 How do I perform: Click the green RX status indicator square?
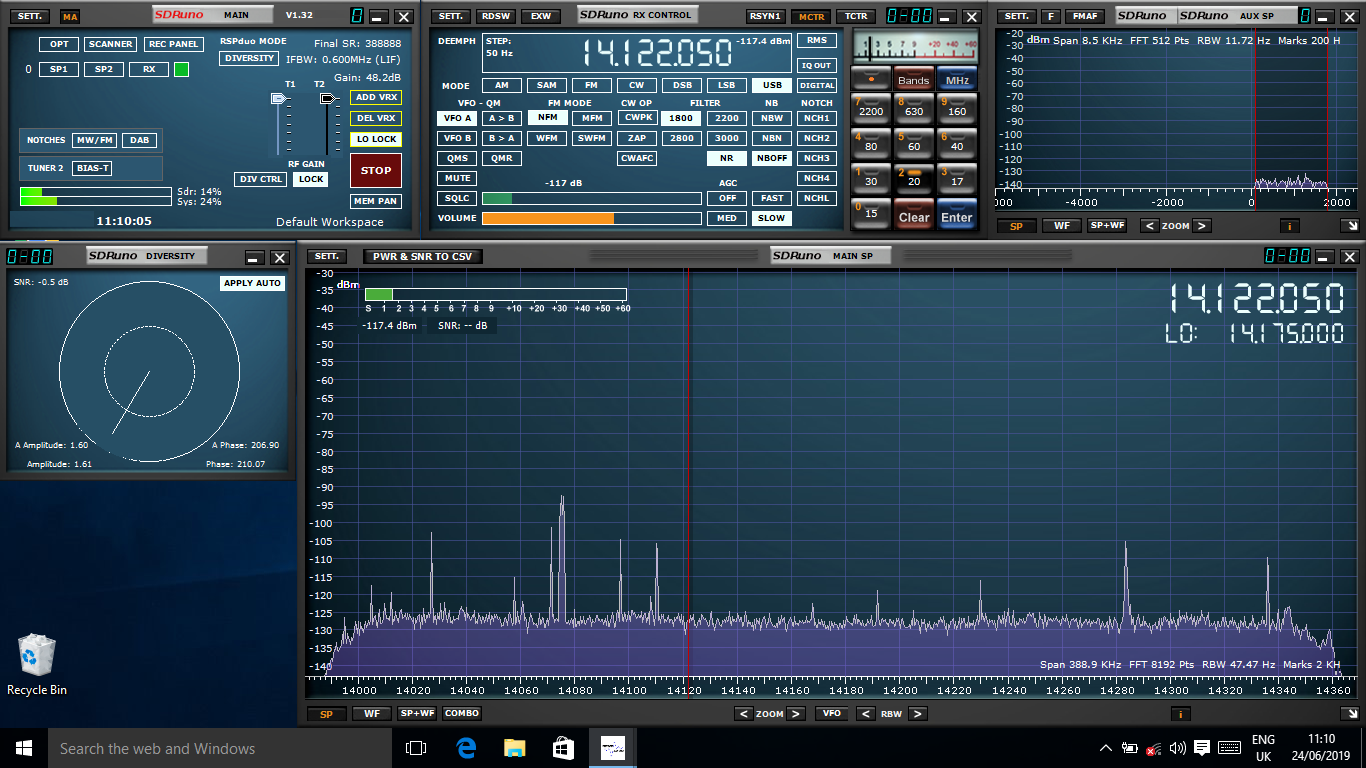[x=181, y=69]
